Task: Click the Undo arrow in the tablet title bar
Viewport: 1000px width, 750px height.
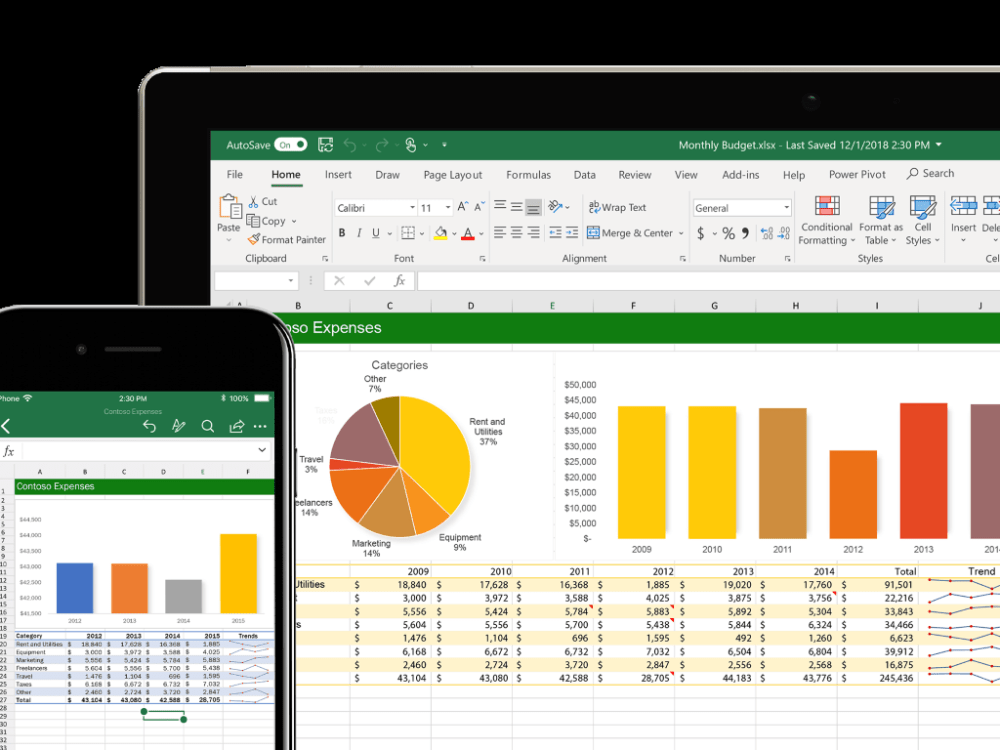Action: click(x=350, y=145)
